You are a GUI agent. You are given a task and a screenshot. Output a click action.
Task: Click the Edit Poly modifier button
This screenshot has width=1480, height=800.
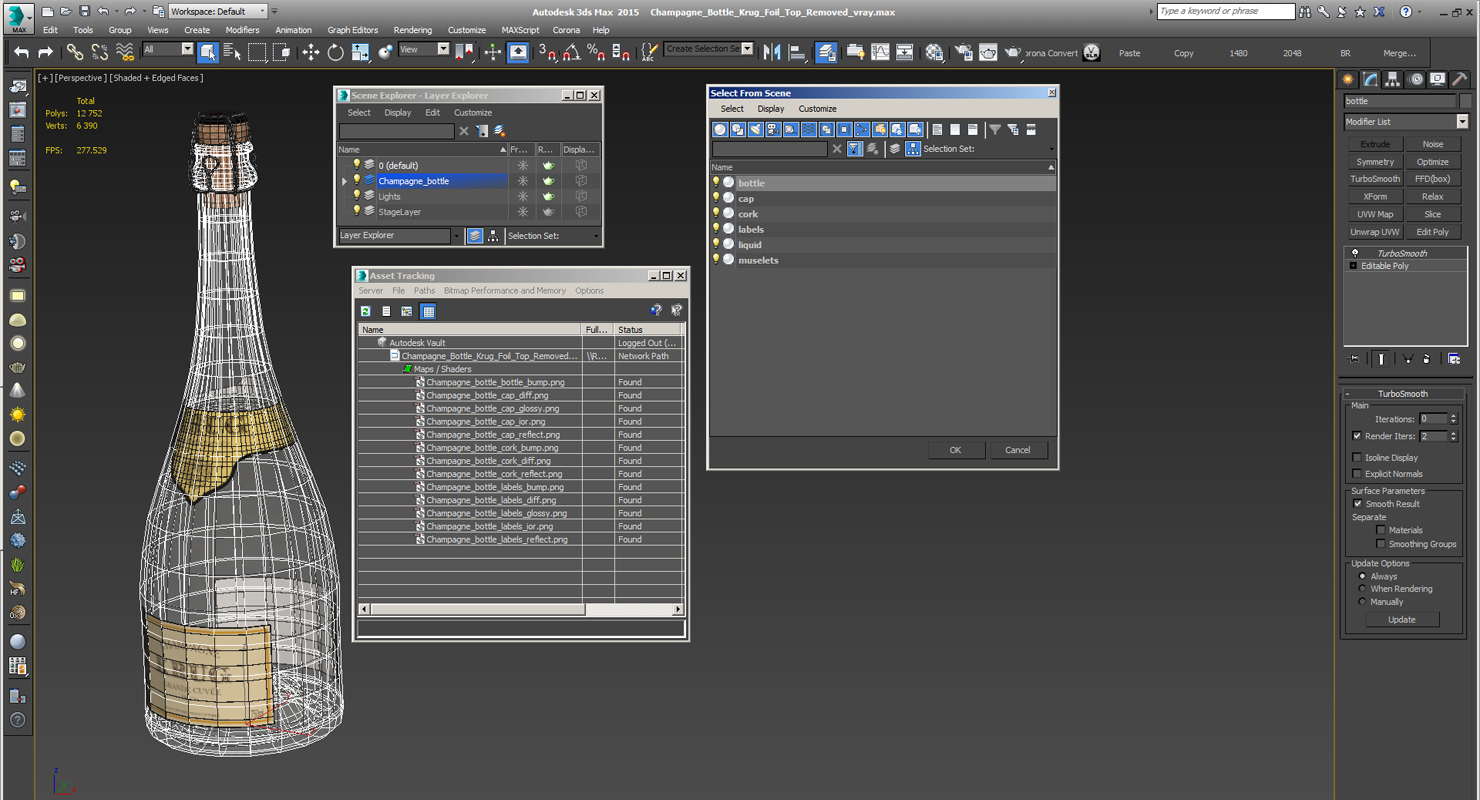click(x=1432, y=232)
